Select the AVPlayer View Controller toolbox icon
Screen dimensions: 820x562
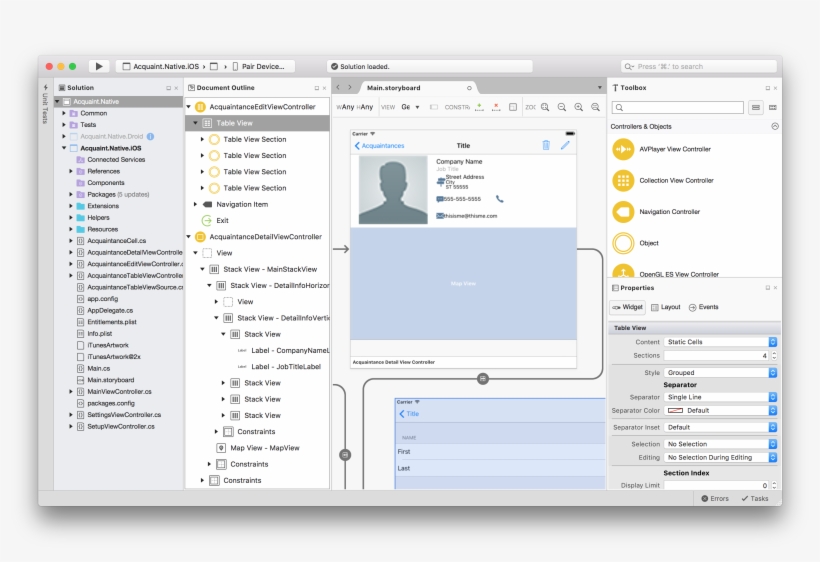[623, 149]
